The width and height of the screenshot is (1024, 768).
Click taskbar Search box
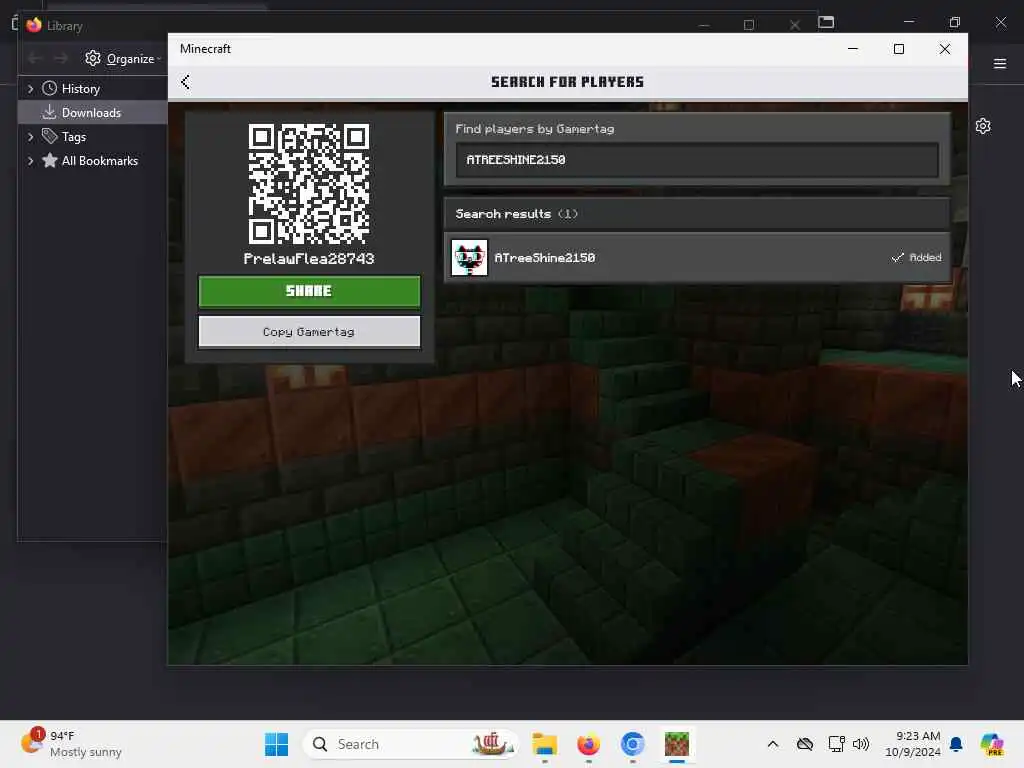tap(411, 744)
